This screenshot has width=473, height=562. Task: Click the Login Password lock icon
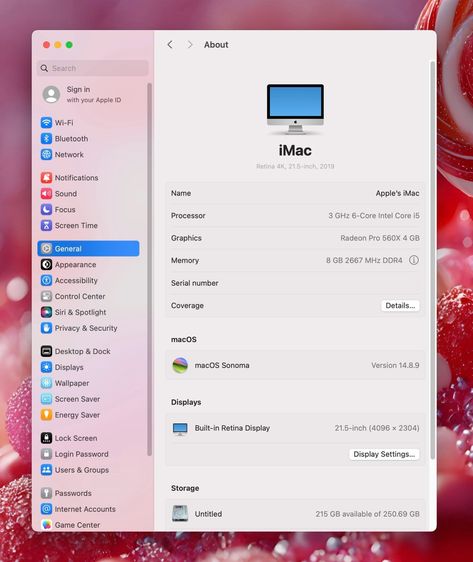[x=46, y=454]
